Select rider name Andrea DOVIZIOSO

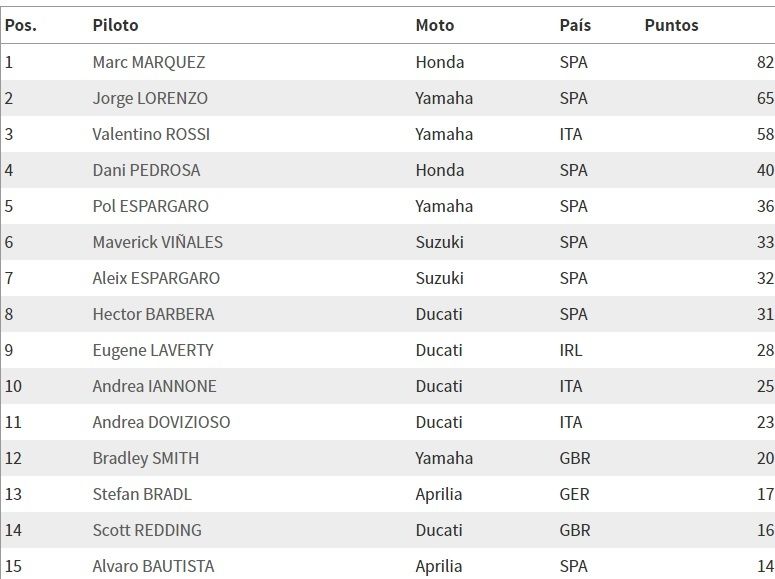[161, 422]
